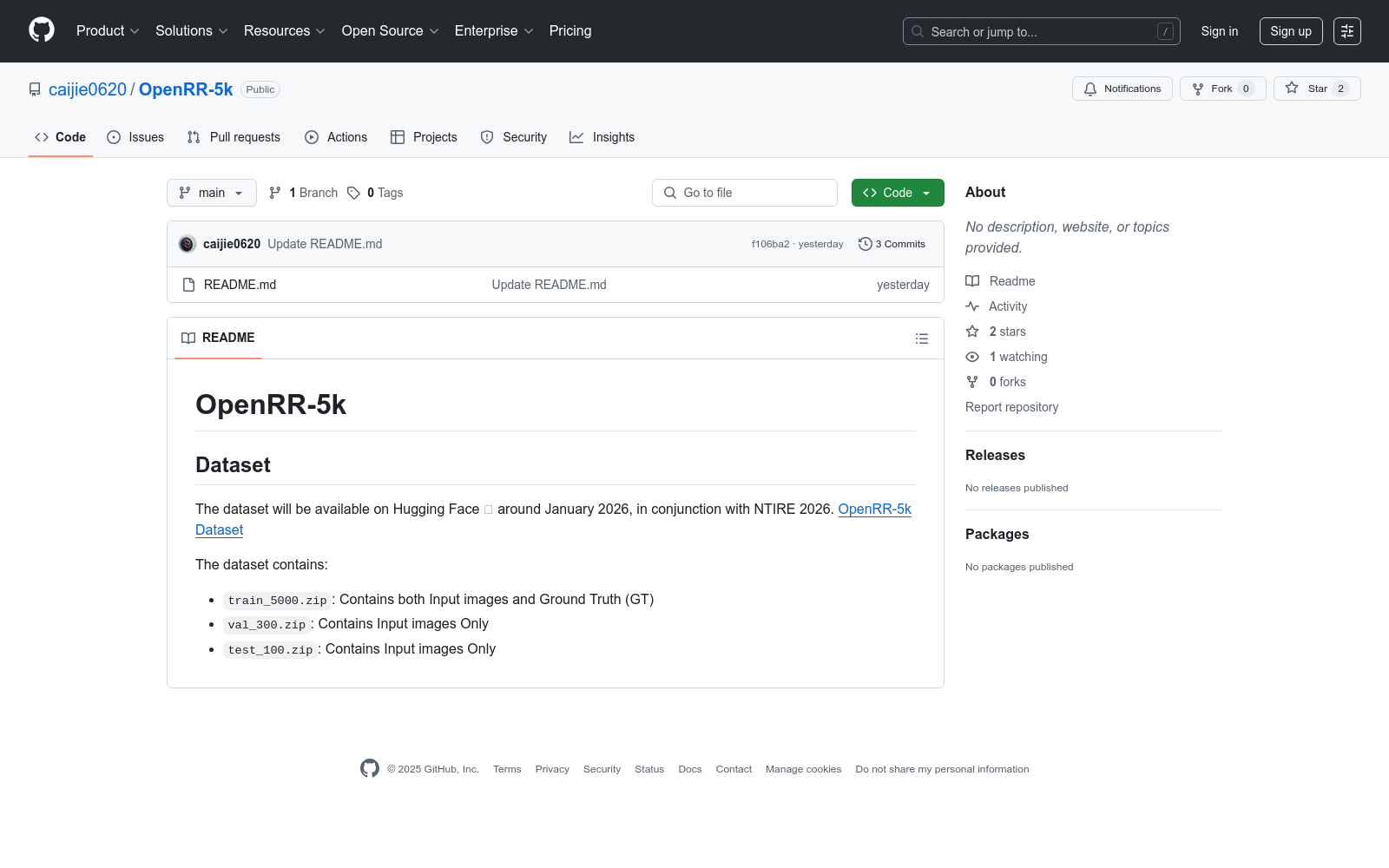Click the Go to file input
Image resolution: width=1389 pixels, height=868 pixels.
click(x=745, y=193)
